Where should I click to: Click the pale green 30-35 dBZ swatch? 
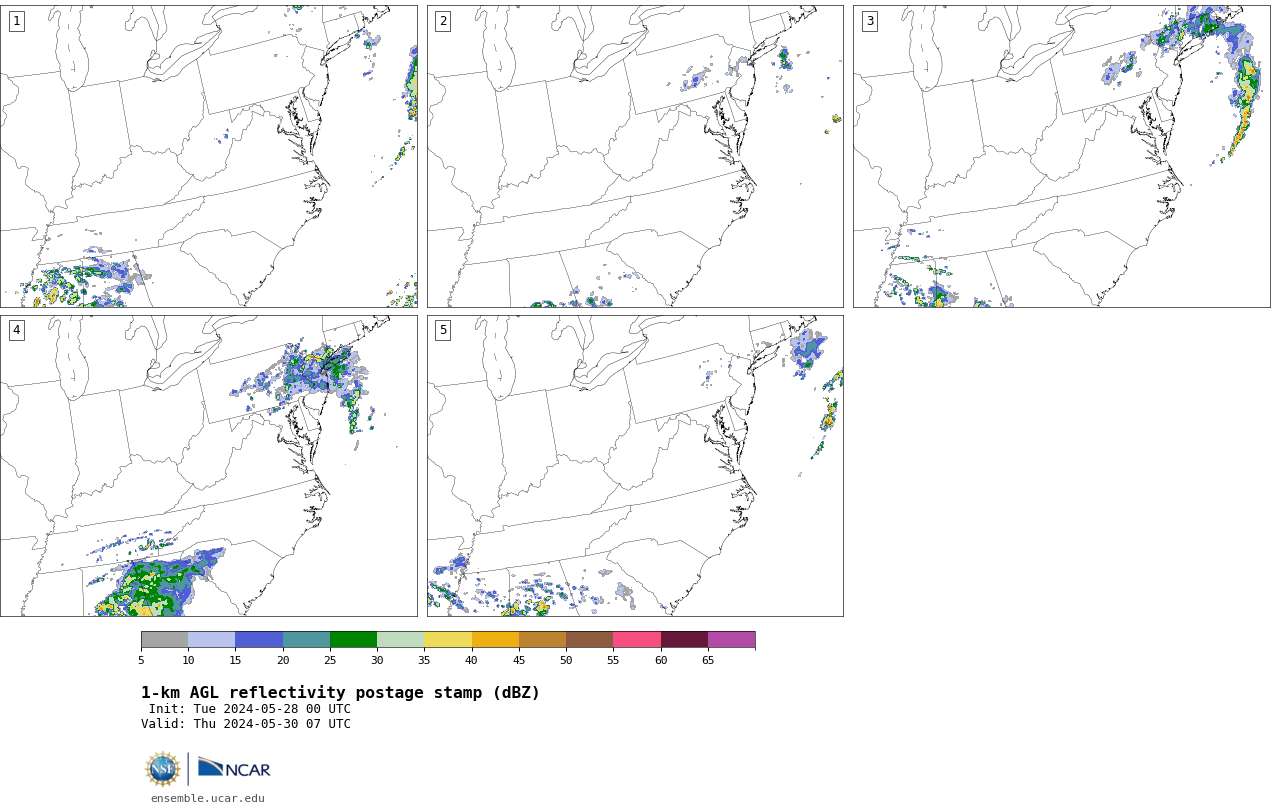[400, 640]
